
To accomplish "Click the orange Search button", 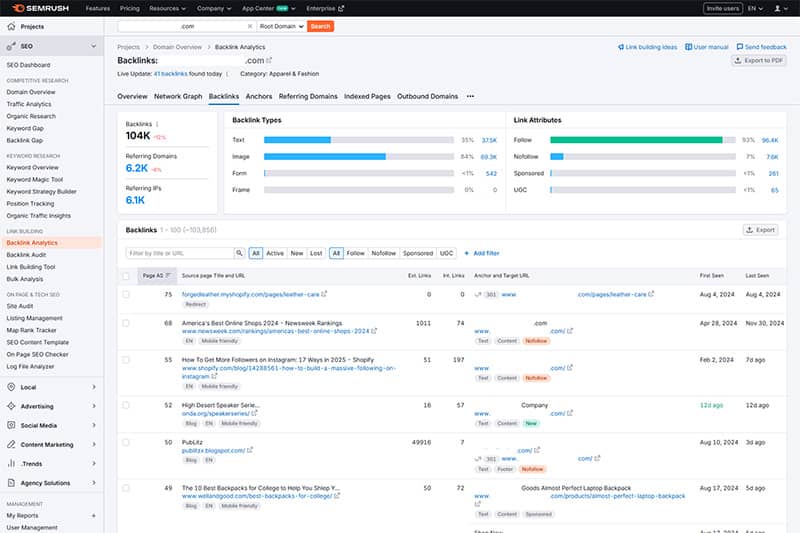I will coord(320,26).
